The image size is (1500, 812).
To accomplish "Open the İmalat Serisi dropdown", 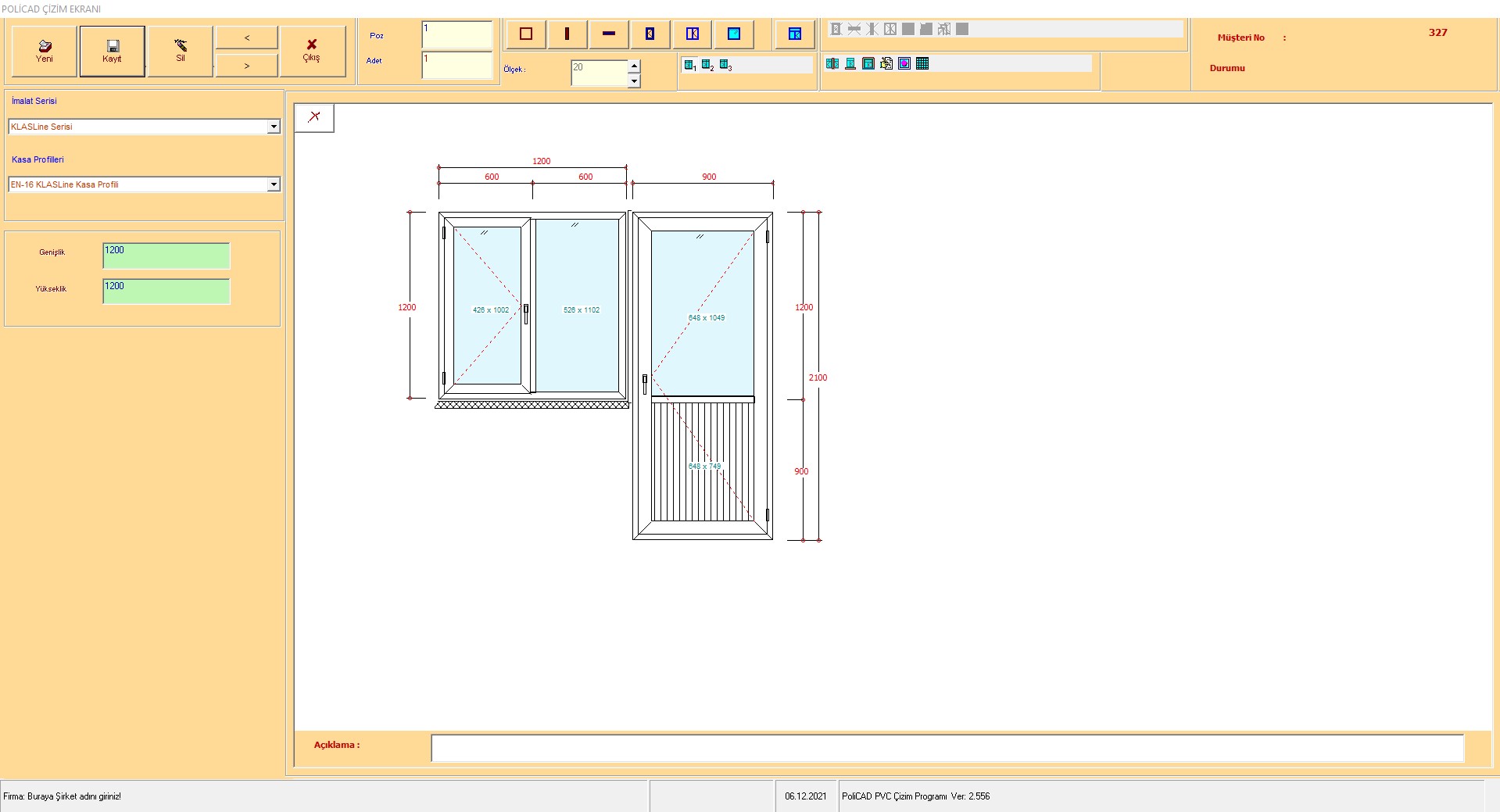I will (274, 127).
